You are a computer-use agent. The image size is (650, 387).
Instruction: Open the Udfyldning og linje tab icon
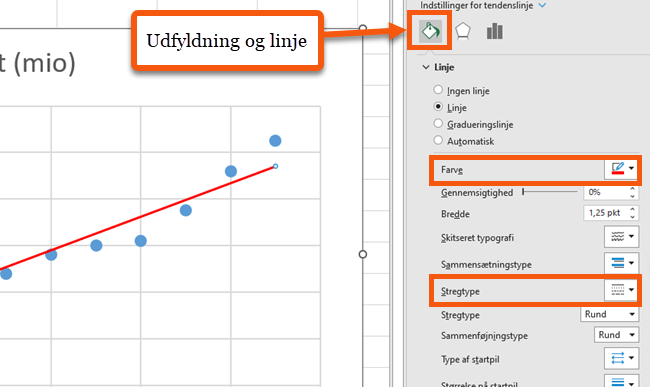click(x=430, y=31)
